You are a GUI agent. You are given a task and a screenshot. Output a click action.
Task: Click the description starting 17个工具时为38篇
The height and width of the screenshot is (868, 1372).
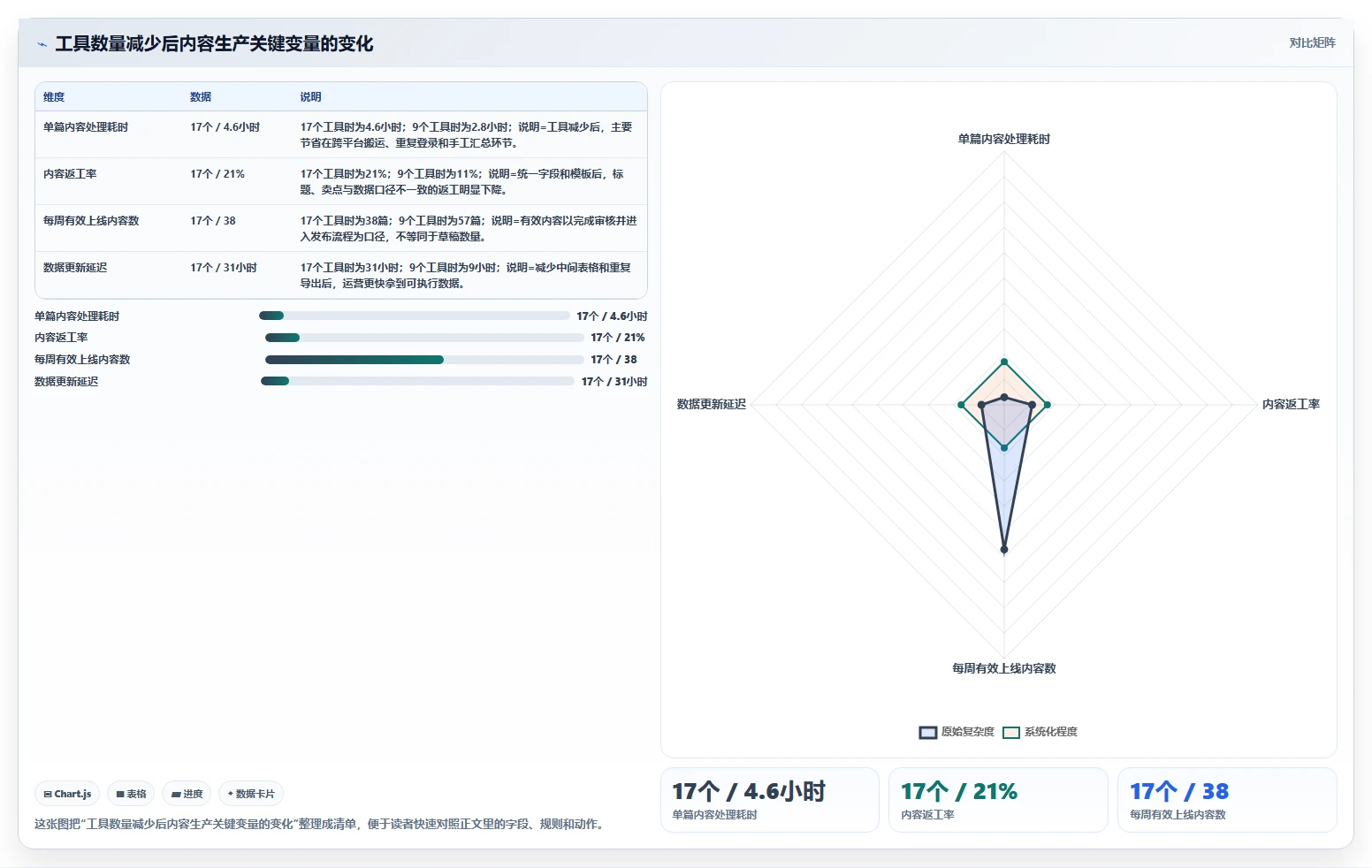pyautogui.click(x=469, y=229)
